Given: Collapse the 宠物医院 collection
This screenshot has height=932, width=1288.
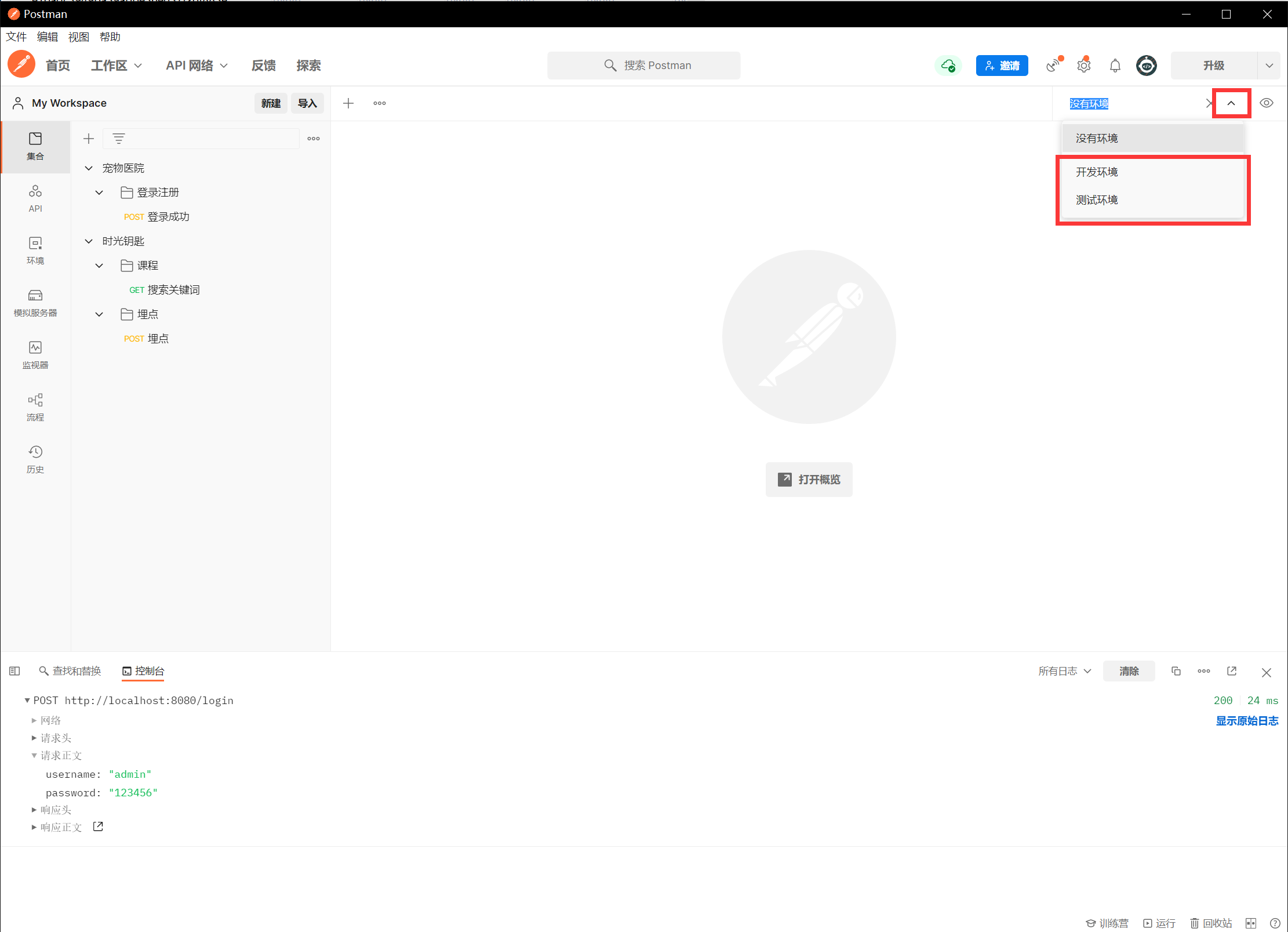Looking at the screenshot, I should pos(89,168).
